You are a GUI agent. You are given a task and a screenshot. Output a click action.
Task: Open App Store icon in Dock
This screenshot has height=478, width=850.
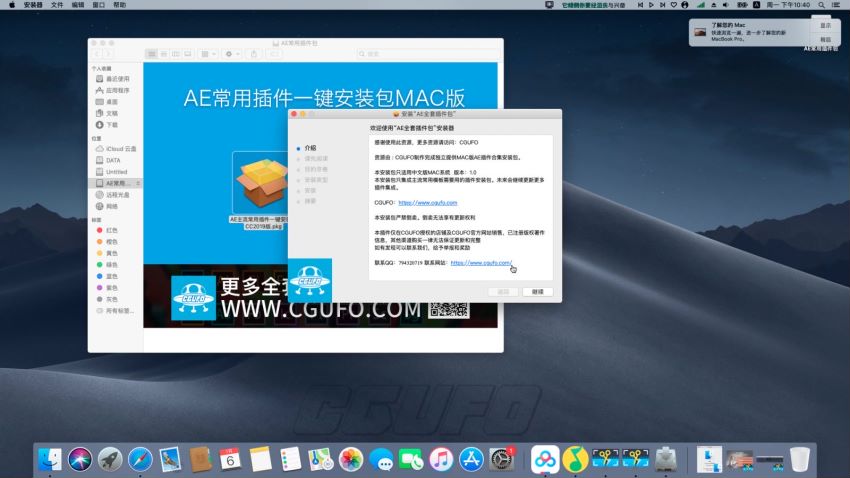(471, 459)
